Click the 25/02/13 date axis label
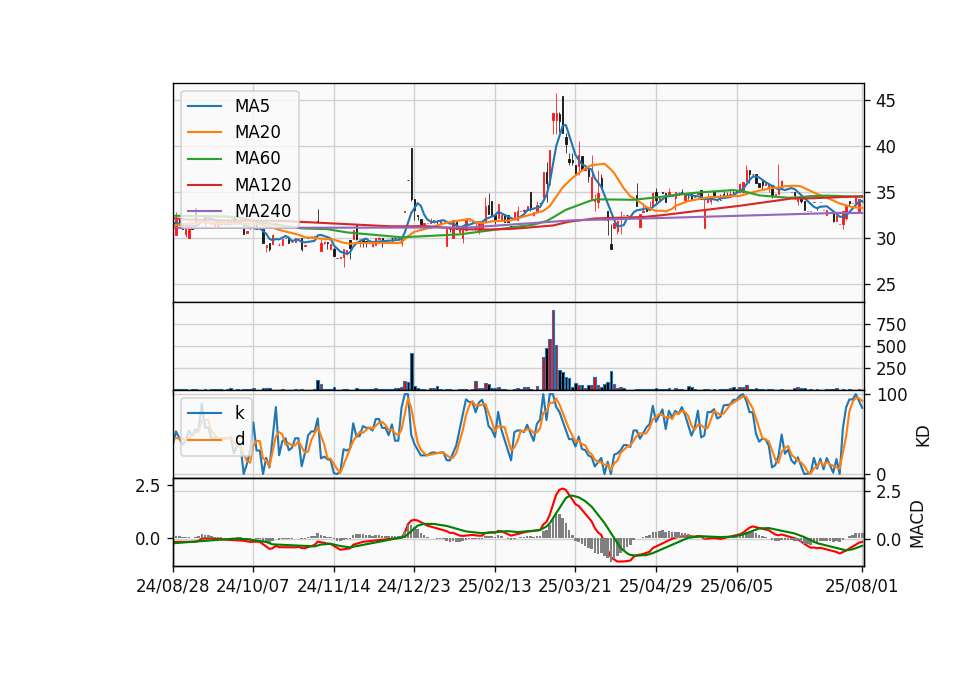 495,586
